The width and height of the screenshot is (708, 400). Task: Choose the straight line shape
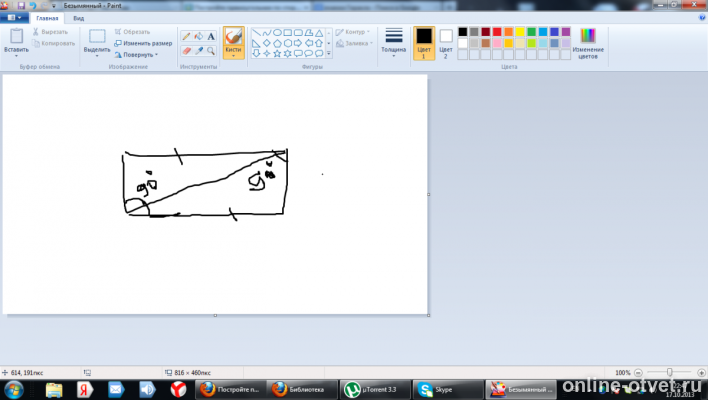click(256, 33)
